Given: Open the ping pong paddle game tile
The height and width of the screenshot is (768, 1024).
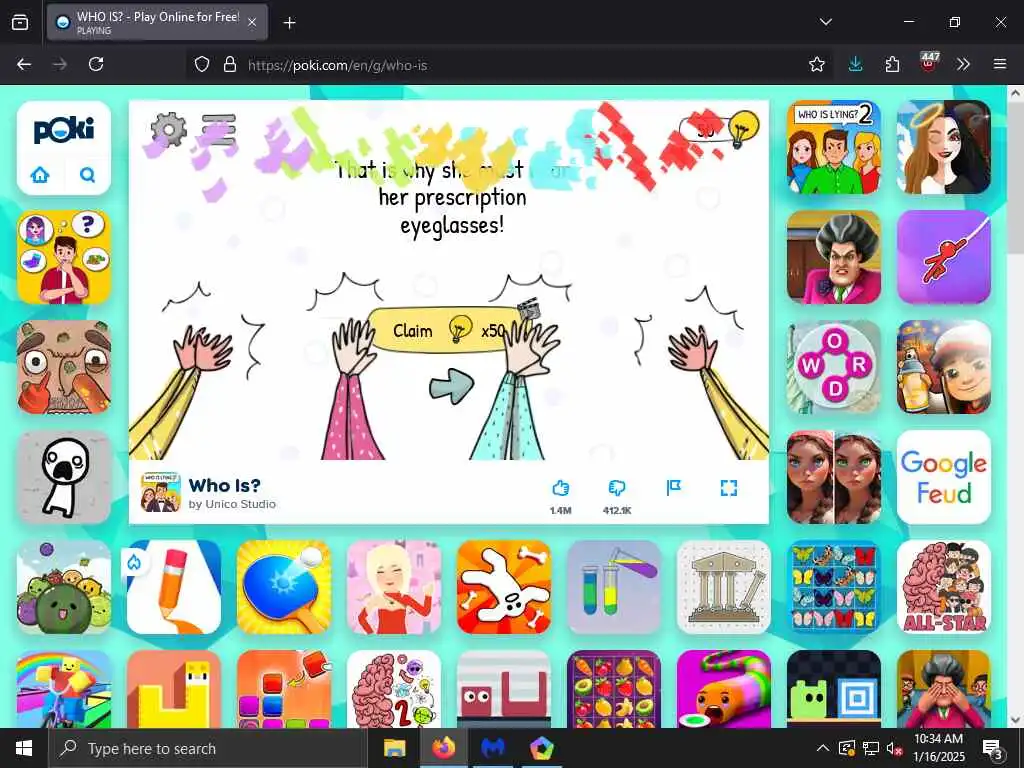Looking at the screenshot, I should 283,586.
